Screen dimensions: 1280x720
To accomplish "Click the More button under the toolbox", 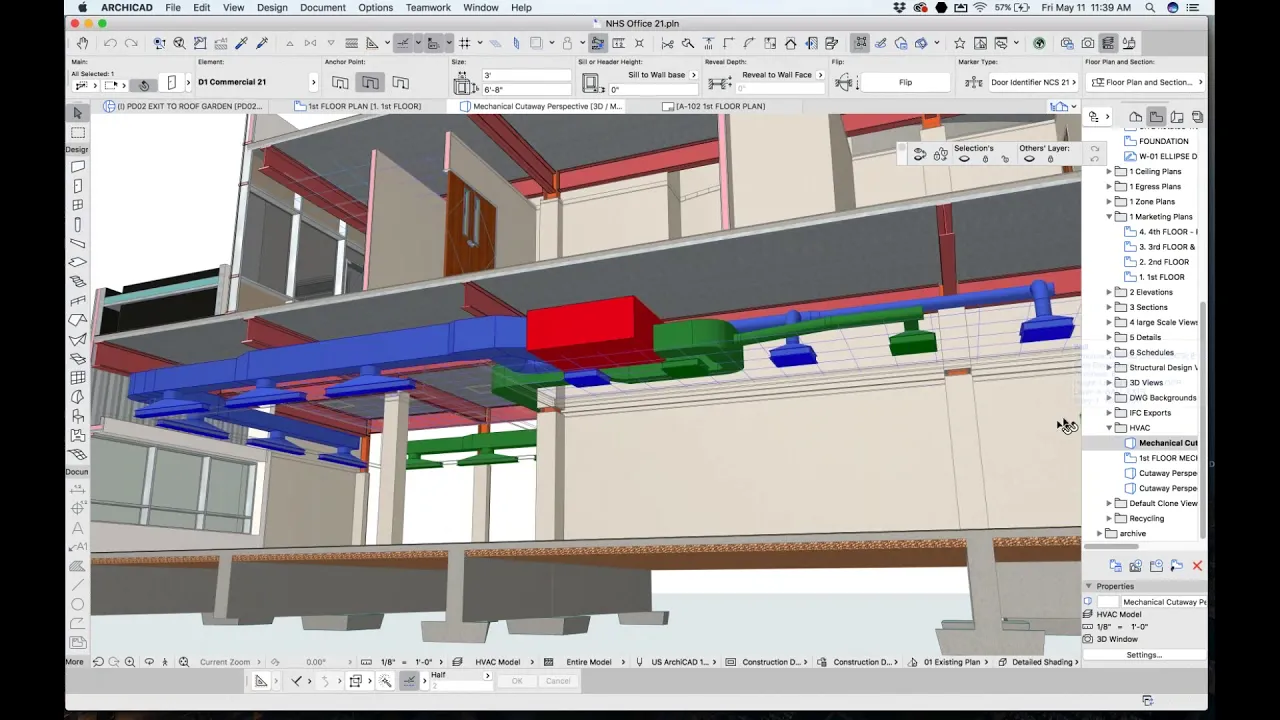I will coord(75,662).
